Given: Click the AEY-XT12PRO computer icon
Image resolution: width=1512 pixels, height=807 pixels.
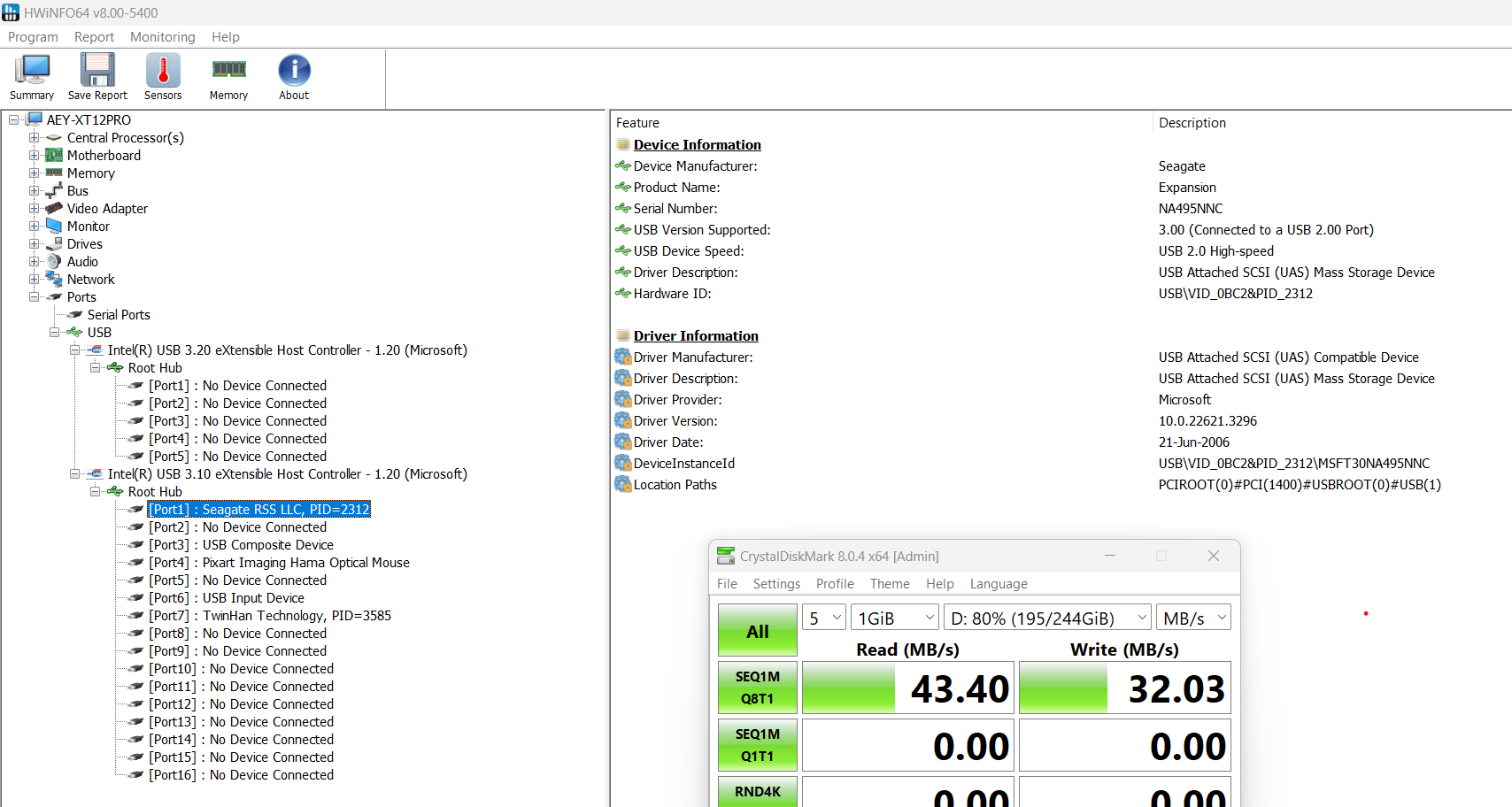Looking at the screenshot, I should [x=35, y=119].
